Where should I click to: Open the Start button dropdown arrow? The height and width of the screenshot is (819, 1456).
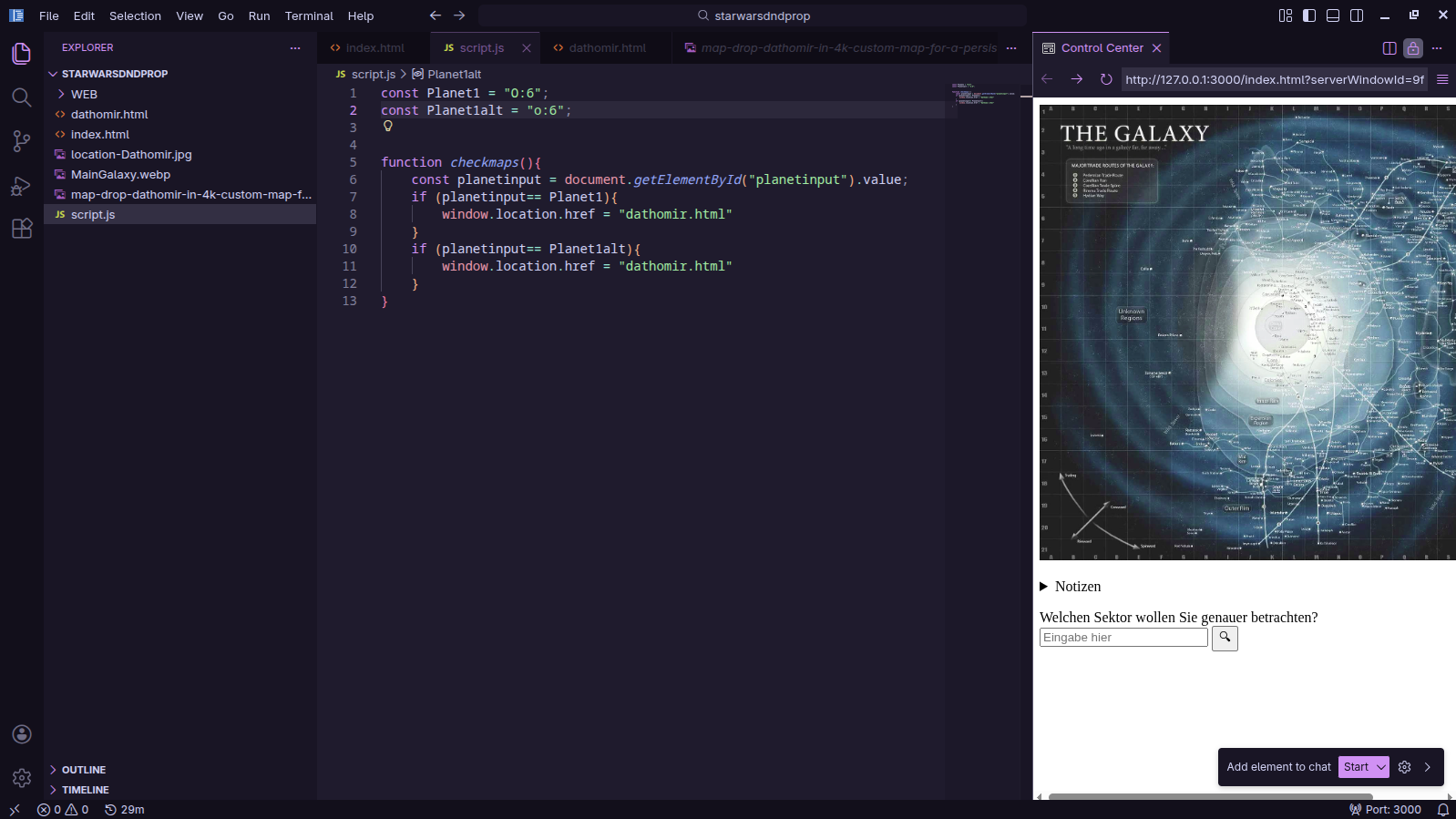(1381, 767)
